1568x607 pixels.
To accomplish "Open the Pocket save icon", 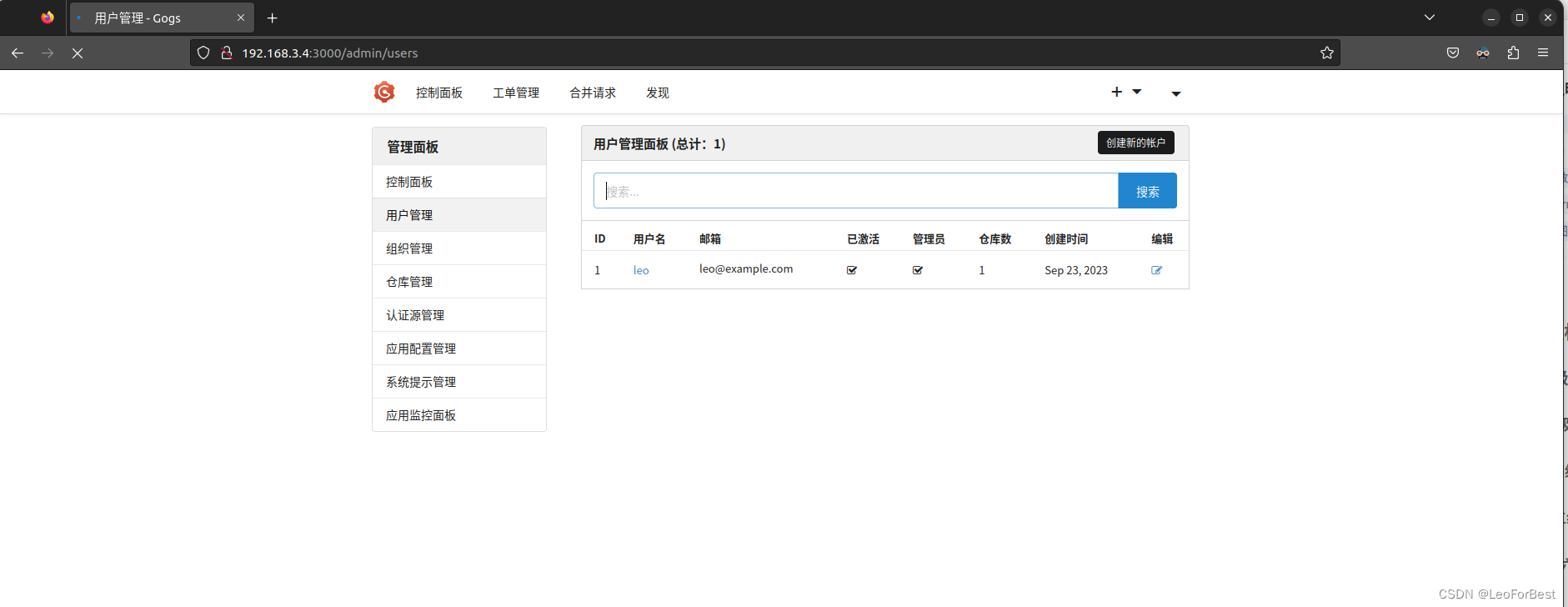I will click(1453, 53).
